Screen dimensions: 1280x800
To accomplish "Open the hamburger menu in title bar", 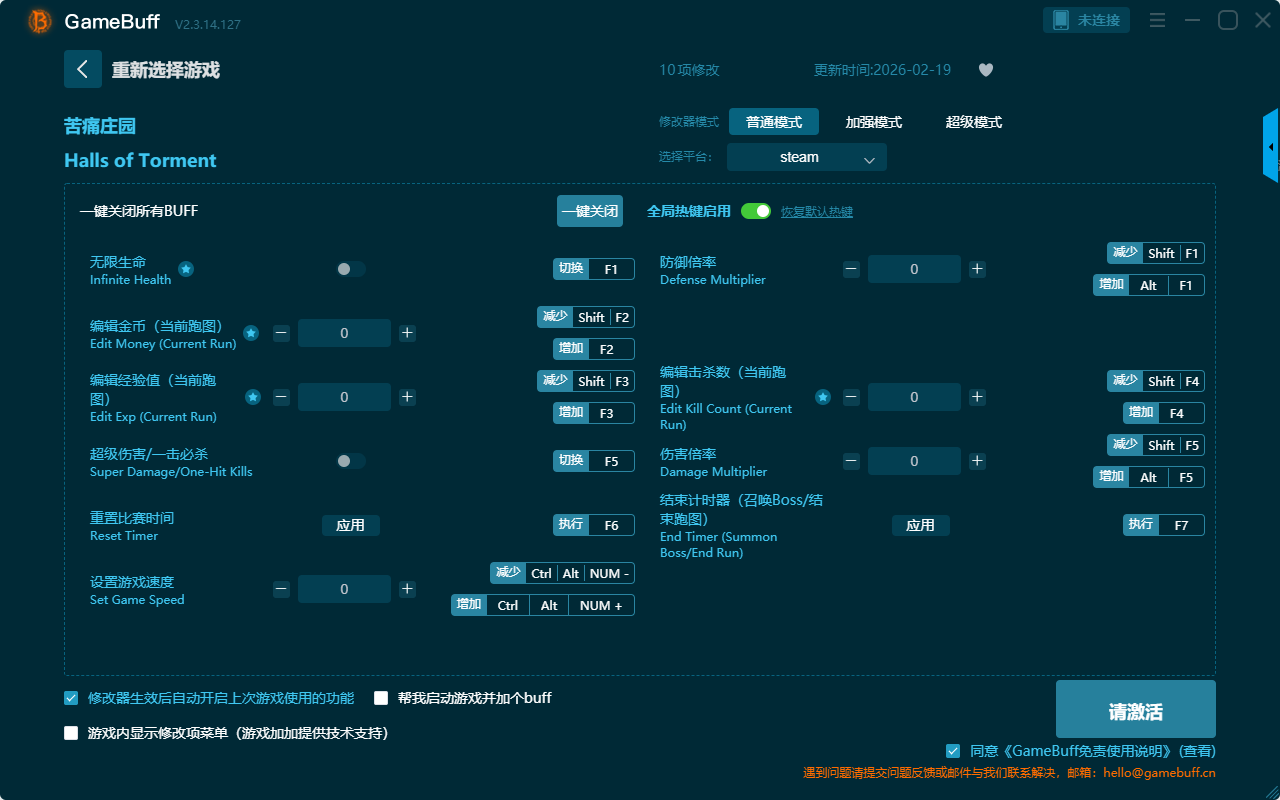I will pos(1157,20).
